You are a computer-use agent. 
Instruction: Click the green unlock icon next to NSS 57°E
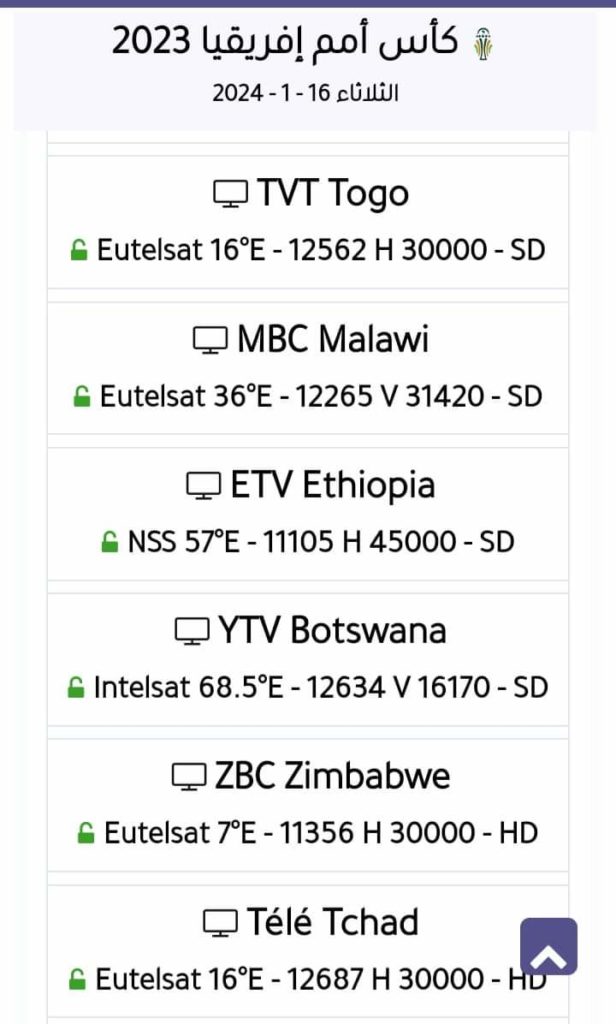(109, 543)
